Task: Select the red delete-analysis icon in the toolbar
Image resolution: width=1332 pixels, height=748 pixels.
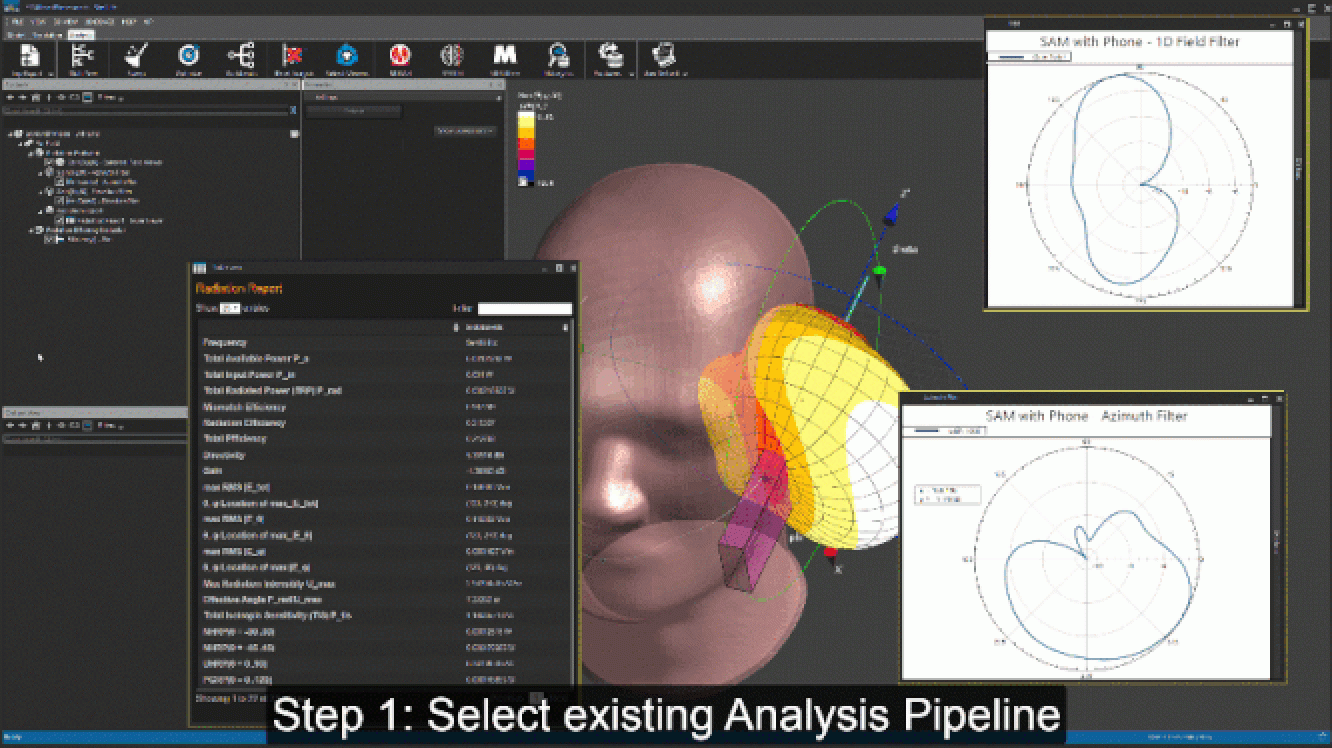Action: pos(292,55)
